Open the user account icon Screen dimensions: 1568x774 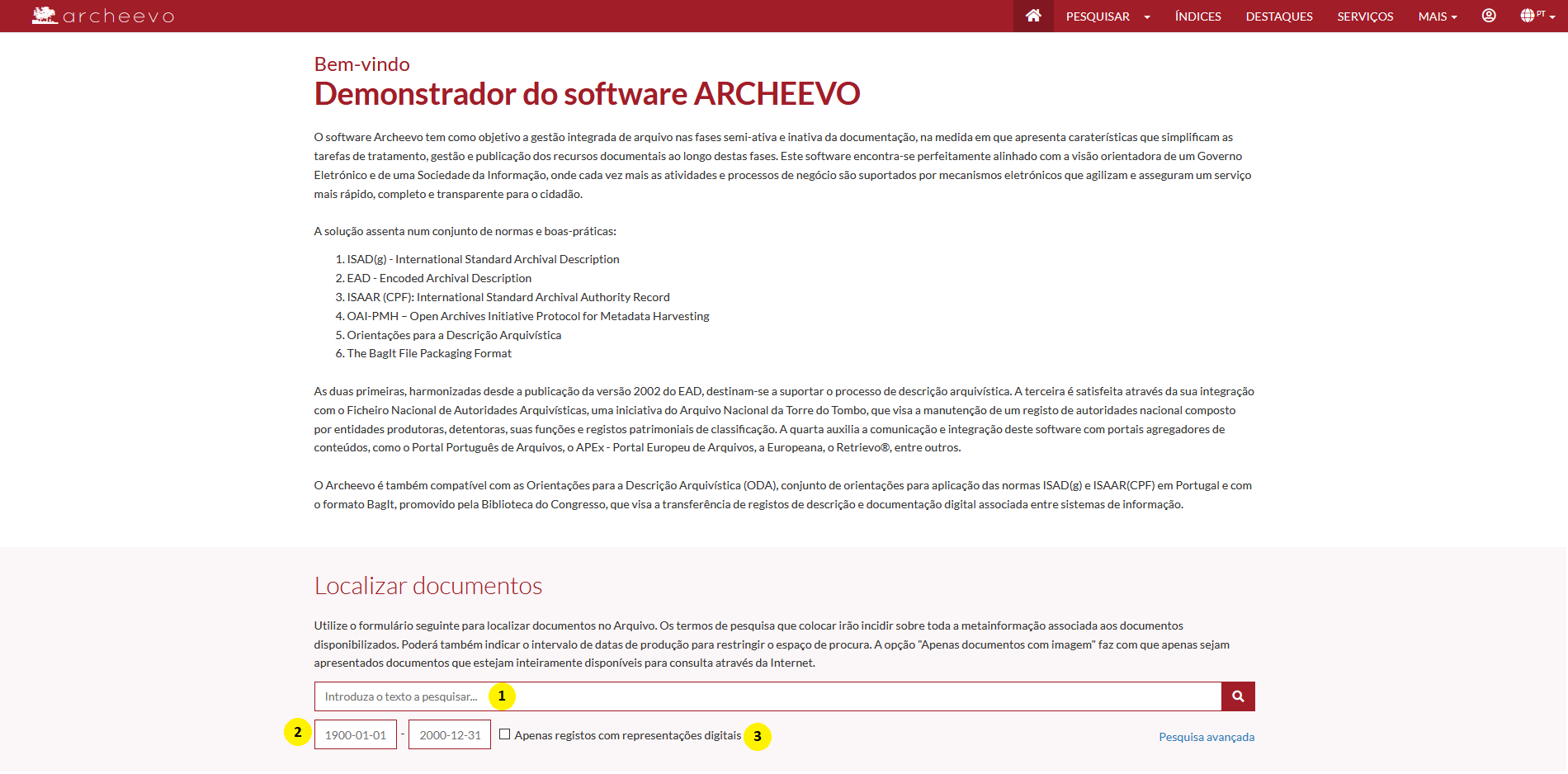[x=1488, y=16]
